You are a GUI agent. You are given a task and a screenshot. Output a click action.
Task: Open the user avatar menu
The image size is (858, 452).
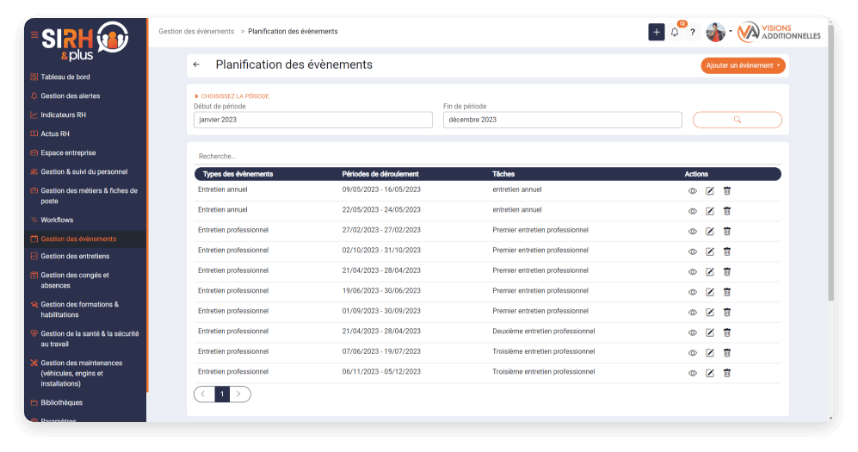[x=715, y=32]
